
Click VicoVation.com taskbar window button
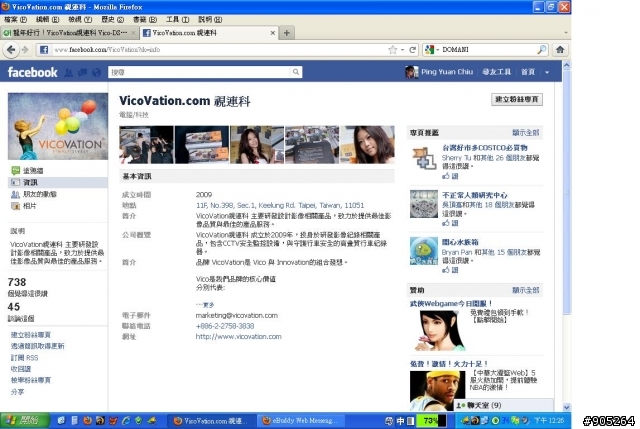pos(212,420)
